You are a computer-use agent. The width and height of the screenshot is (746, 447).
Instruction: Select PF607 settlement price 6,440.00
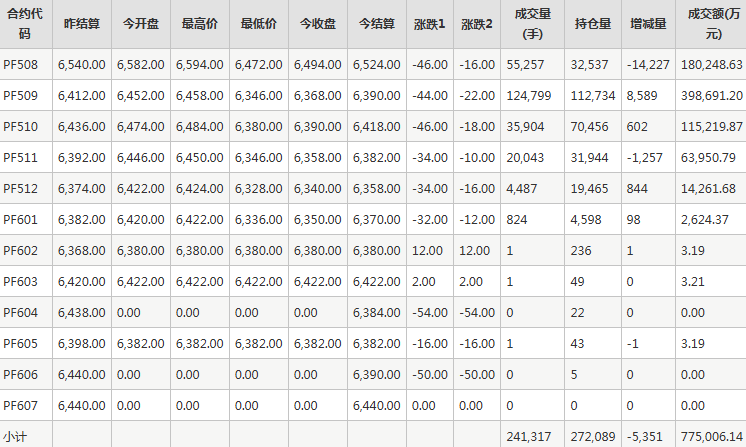[x=377, y=406]
